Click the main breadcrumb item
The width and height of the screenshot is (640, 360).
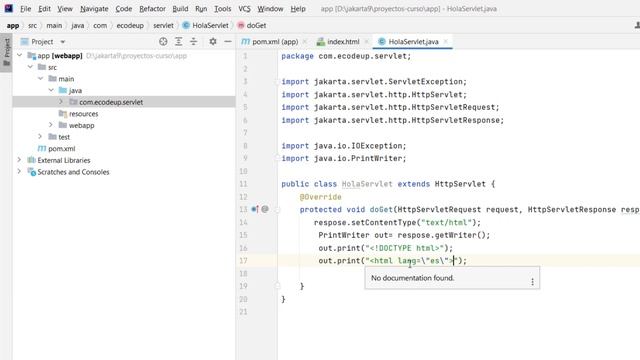point(54,25)
